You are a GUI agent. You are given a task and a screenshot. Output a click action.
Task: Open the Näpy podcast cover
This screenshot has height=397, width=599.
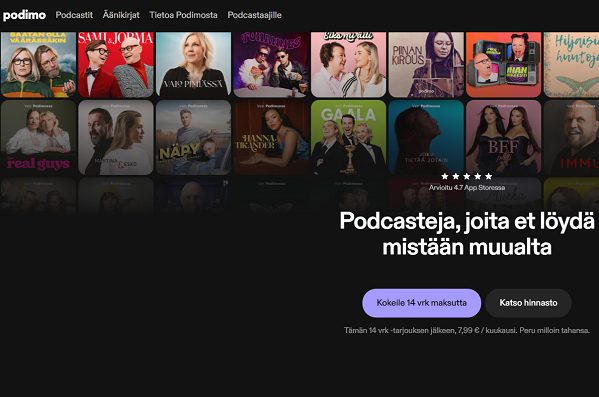click(x=193, y=137)
